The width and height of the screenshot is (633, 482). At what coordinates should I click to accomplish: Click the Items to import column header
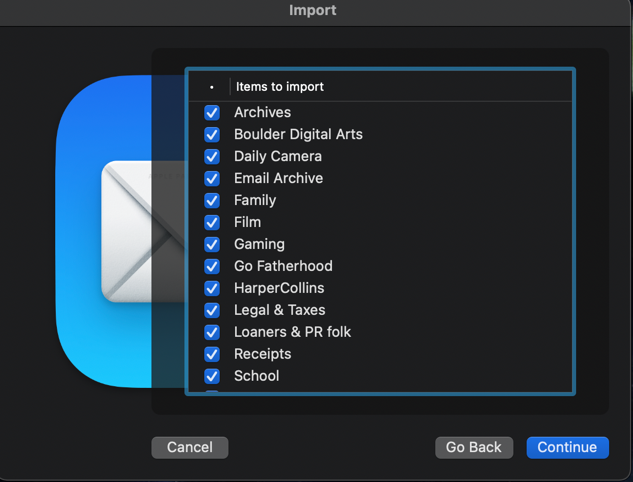[280, 86]
